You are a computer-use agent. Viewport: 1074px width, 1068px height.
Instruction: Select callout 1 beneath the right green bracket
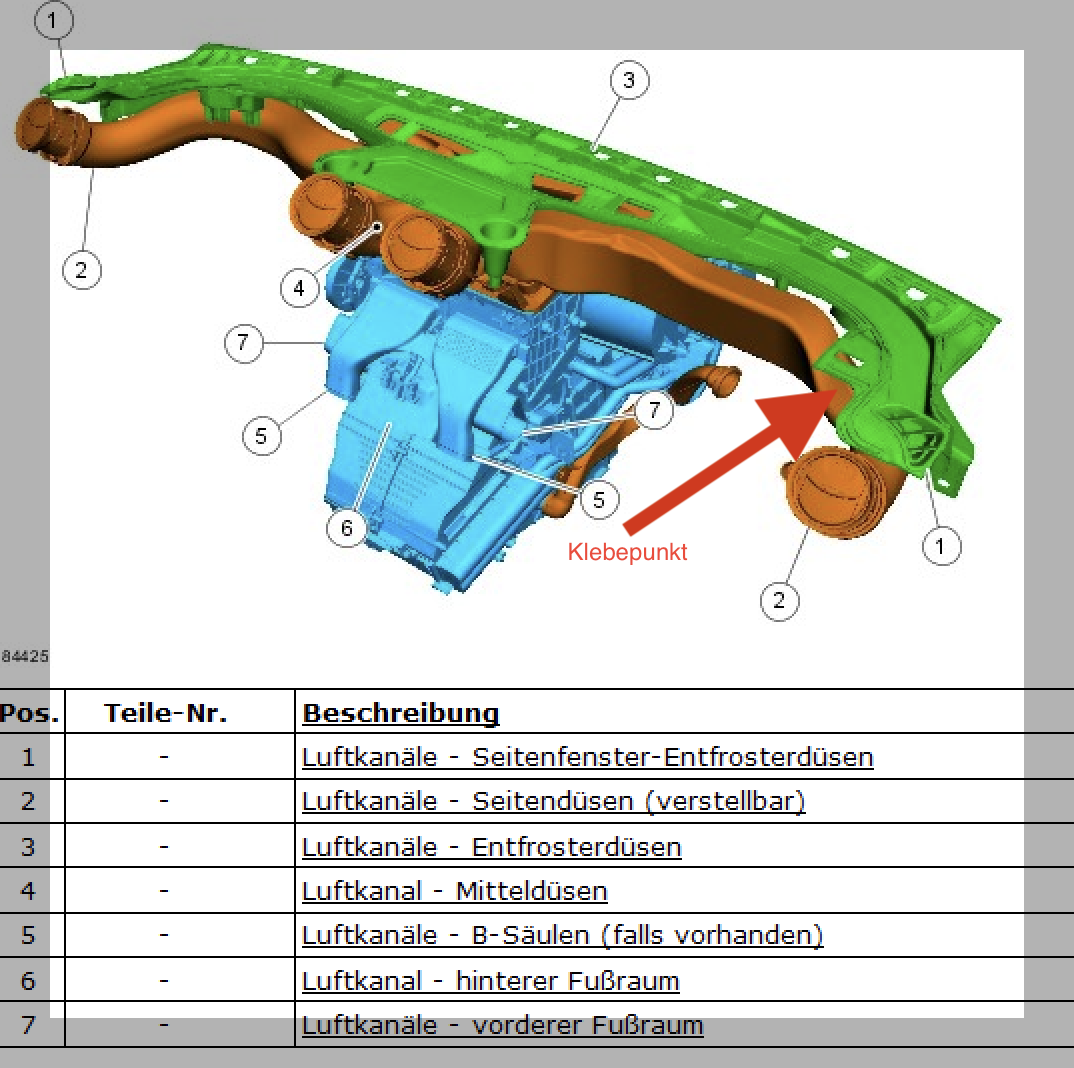[940, 546]
